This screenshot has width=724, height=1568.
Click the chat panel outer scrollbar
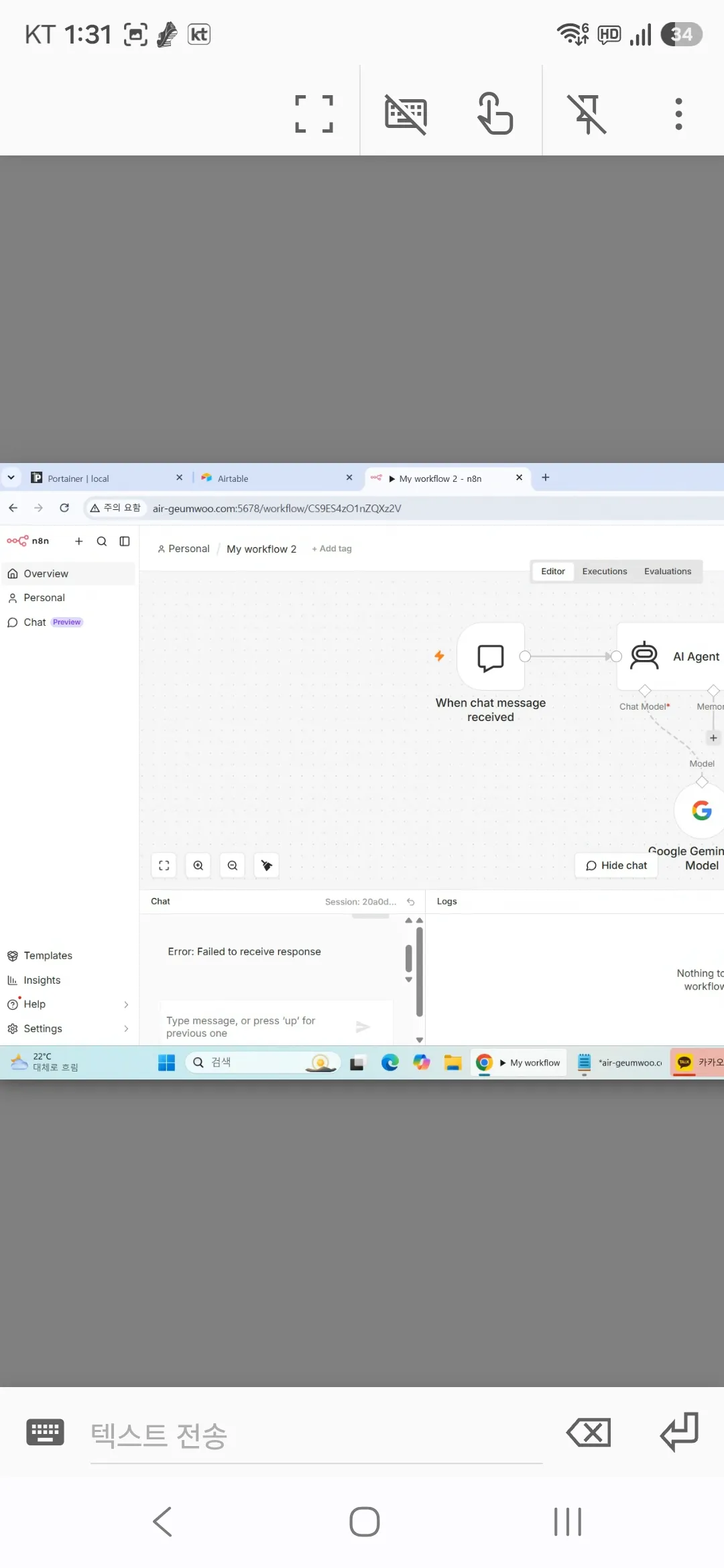click(x=420, y=972)
